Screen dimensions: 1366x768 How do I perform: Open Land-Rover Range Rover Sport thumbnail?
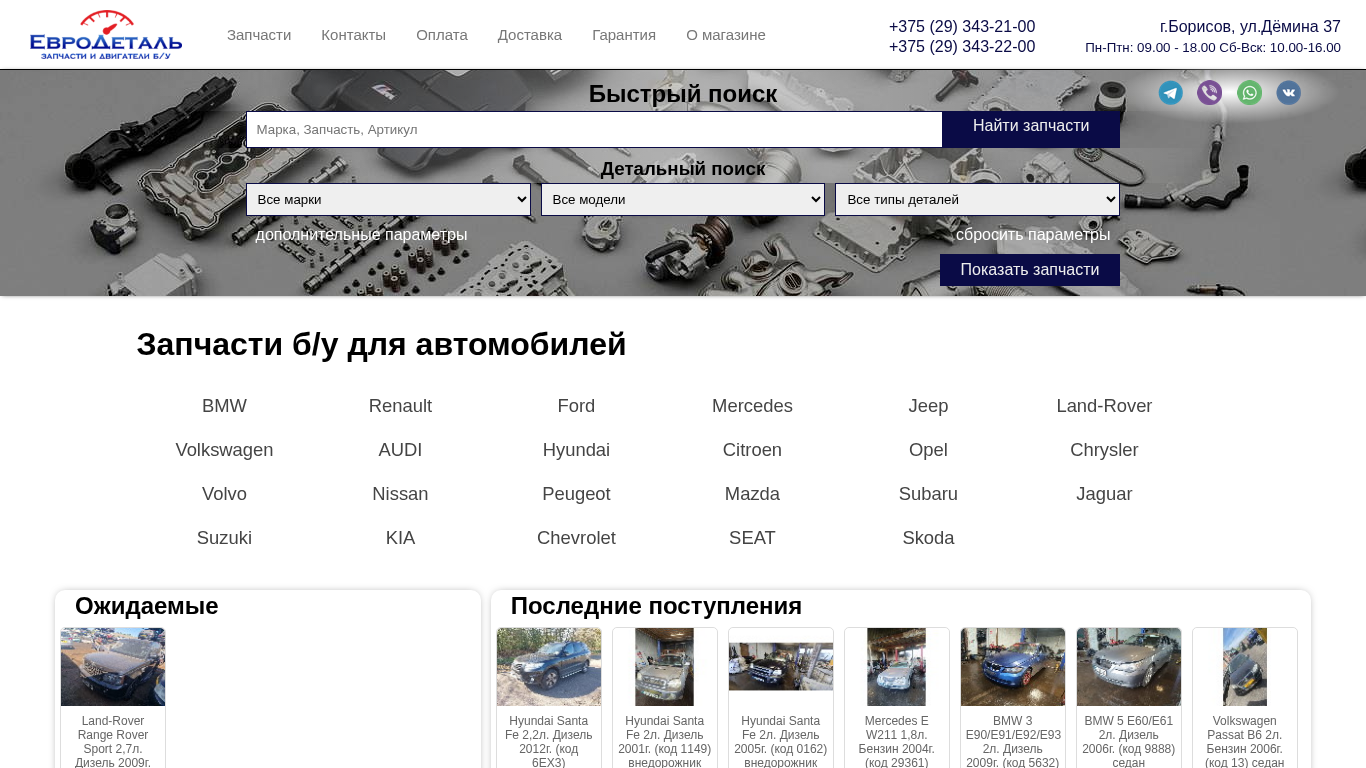[x=113, y=667]
